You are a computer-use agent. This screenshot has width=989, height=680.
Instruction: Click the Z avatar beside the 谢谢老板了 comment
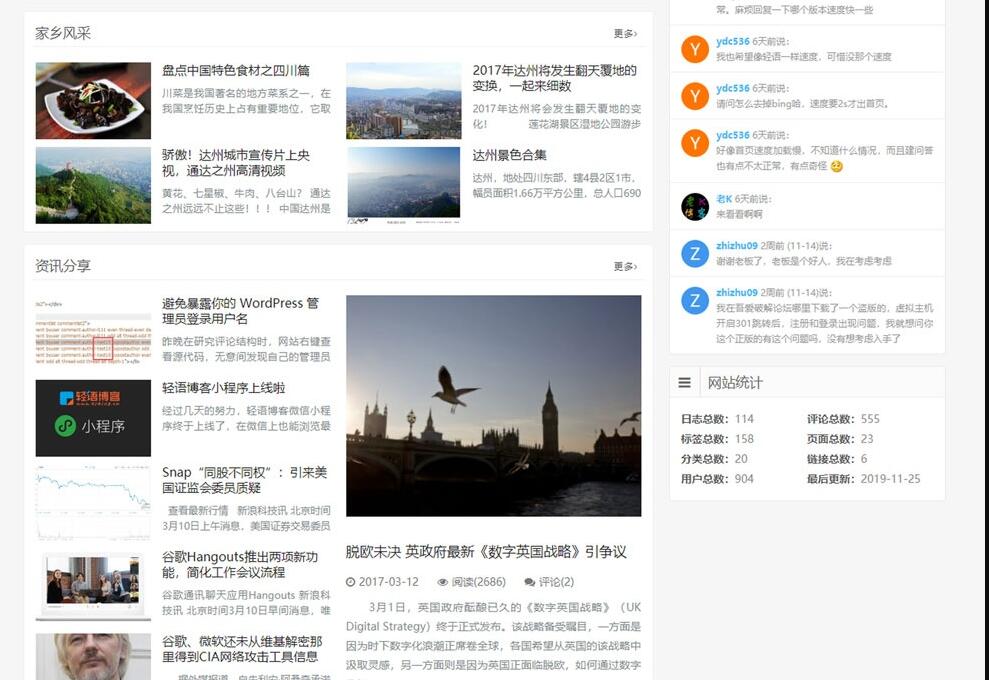click(x=695, y=253)
